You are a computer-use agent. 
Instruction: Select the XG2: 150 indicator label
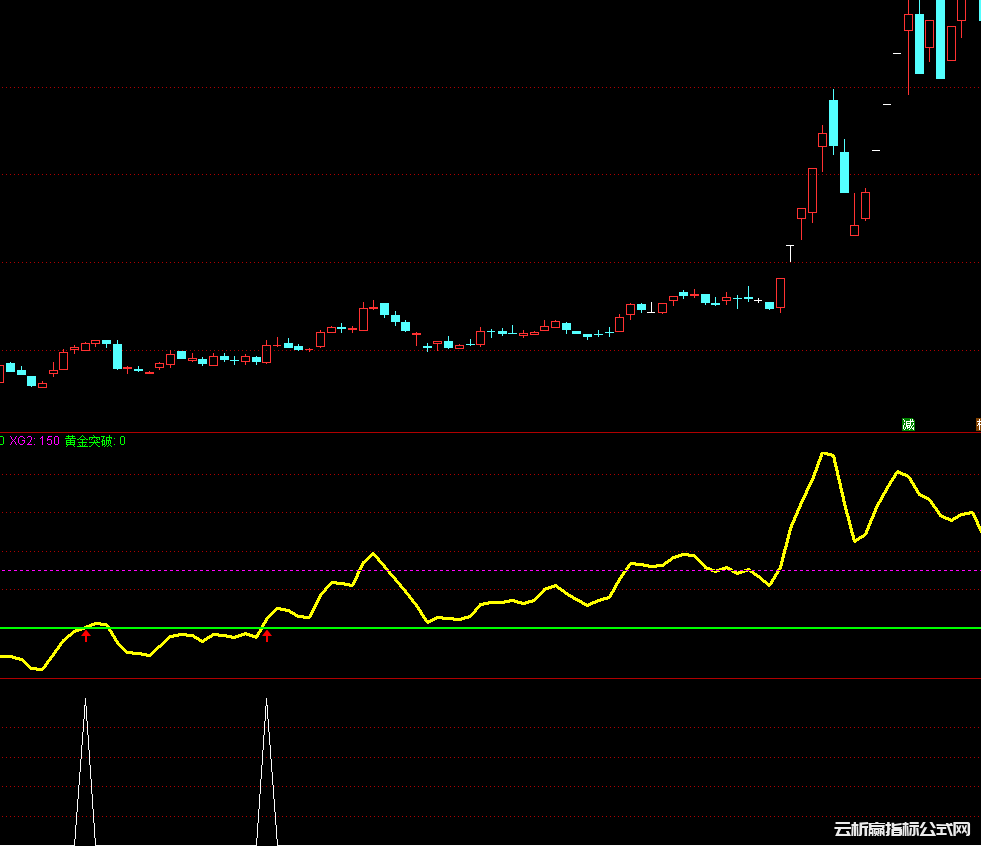point(34,441)
